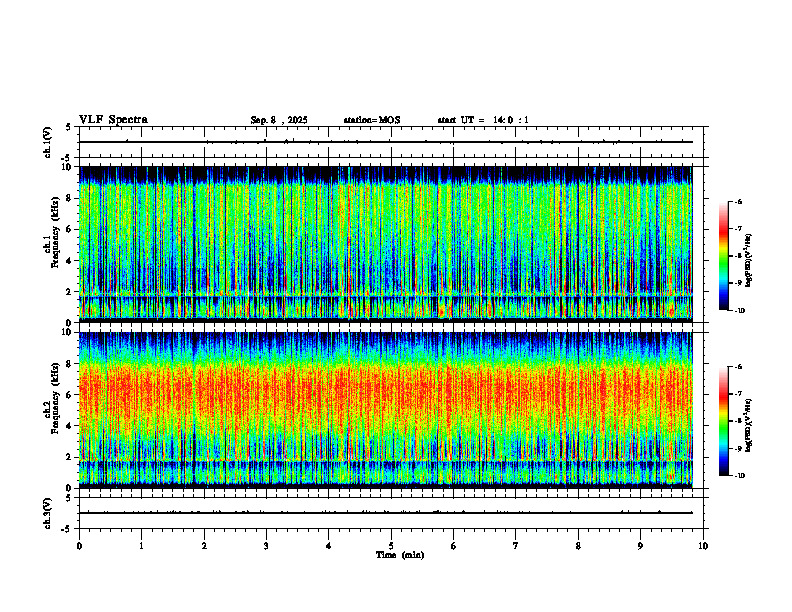This screenshot has height=612, width=792.
Task: Click time axis tick label "5"
Action: coord(391,546)
